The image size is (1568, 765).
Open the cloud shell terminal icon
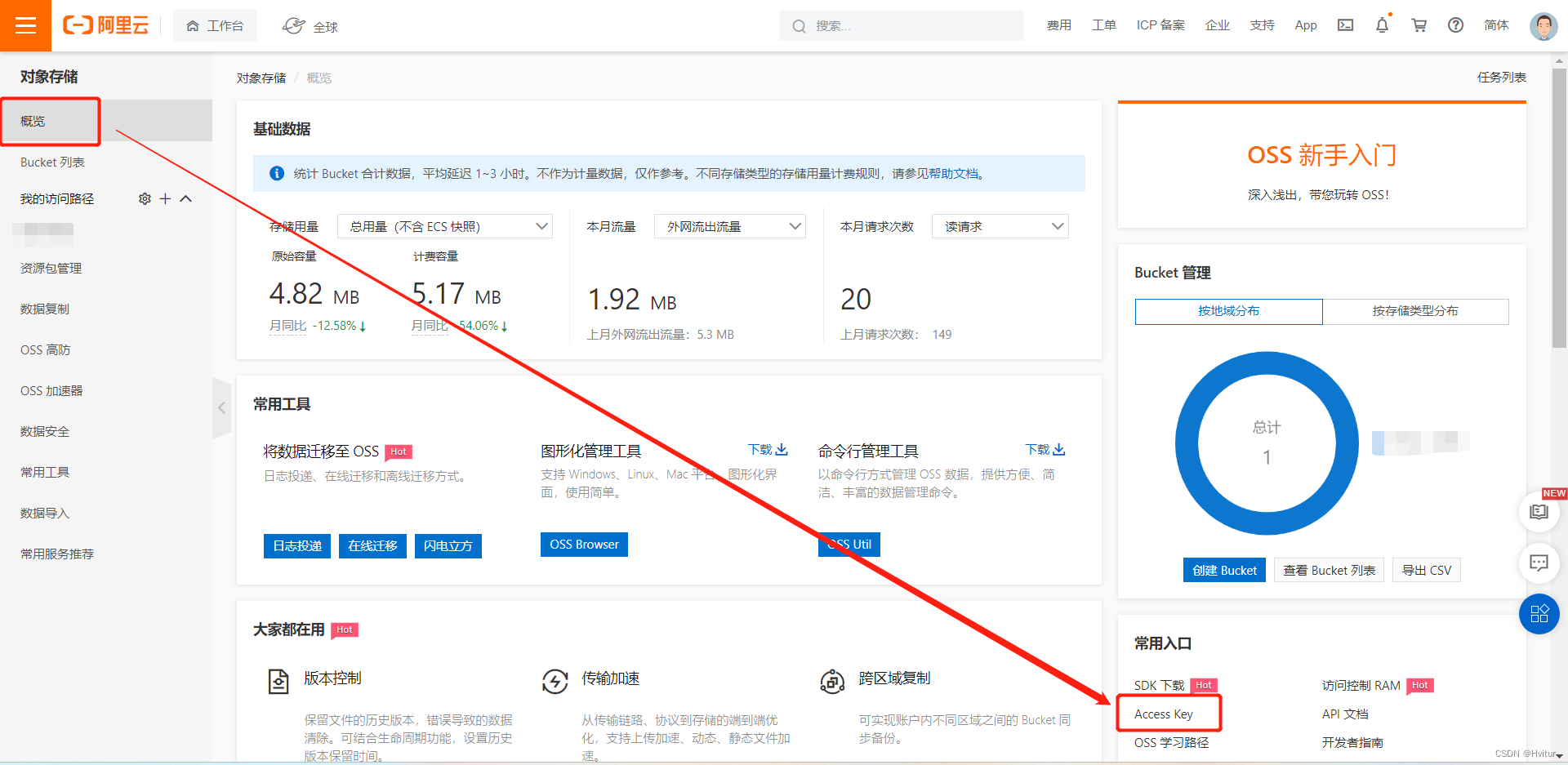pos(1345,25)
